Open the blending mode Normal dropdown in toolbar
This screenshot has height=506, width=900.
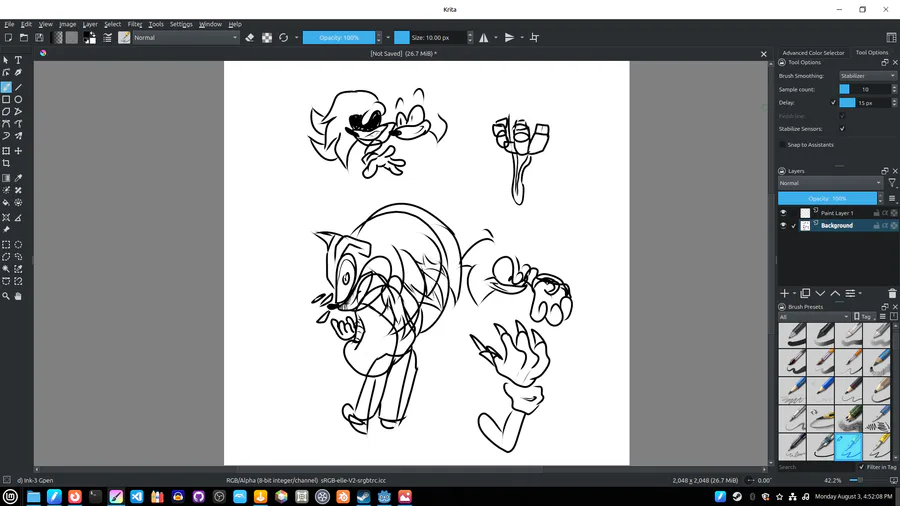coord(185,38)
